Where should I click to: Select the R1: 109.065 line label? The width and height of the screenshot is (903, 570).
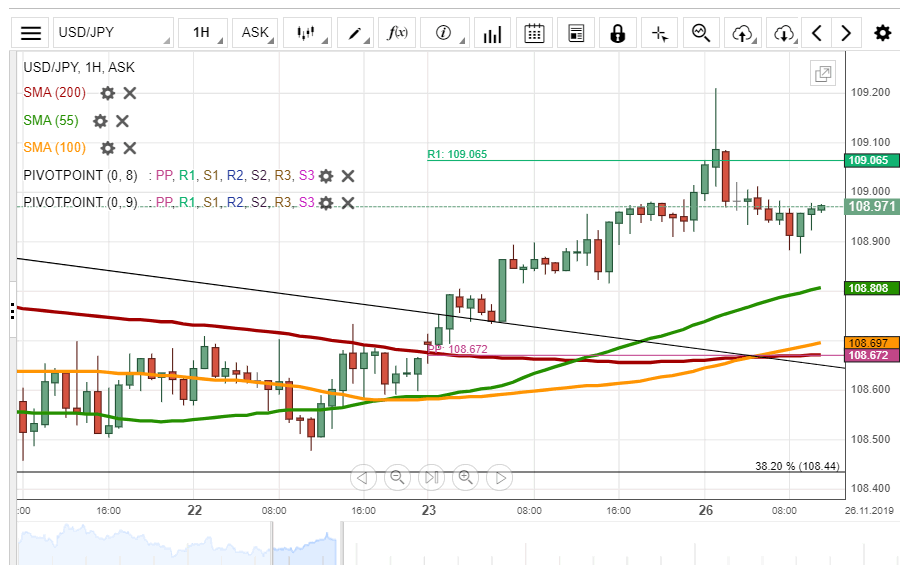pos(457,154)
